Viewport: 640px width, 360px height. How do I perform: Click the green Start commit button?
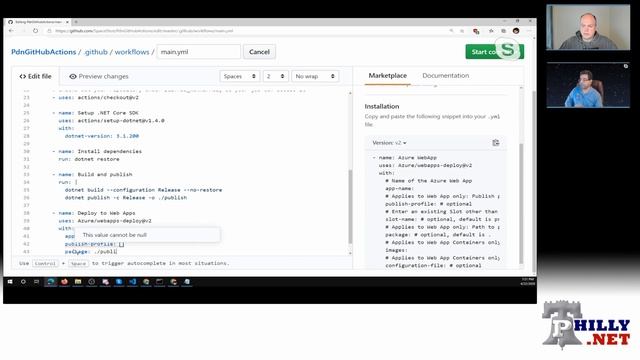[494, 52]
